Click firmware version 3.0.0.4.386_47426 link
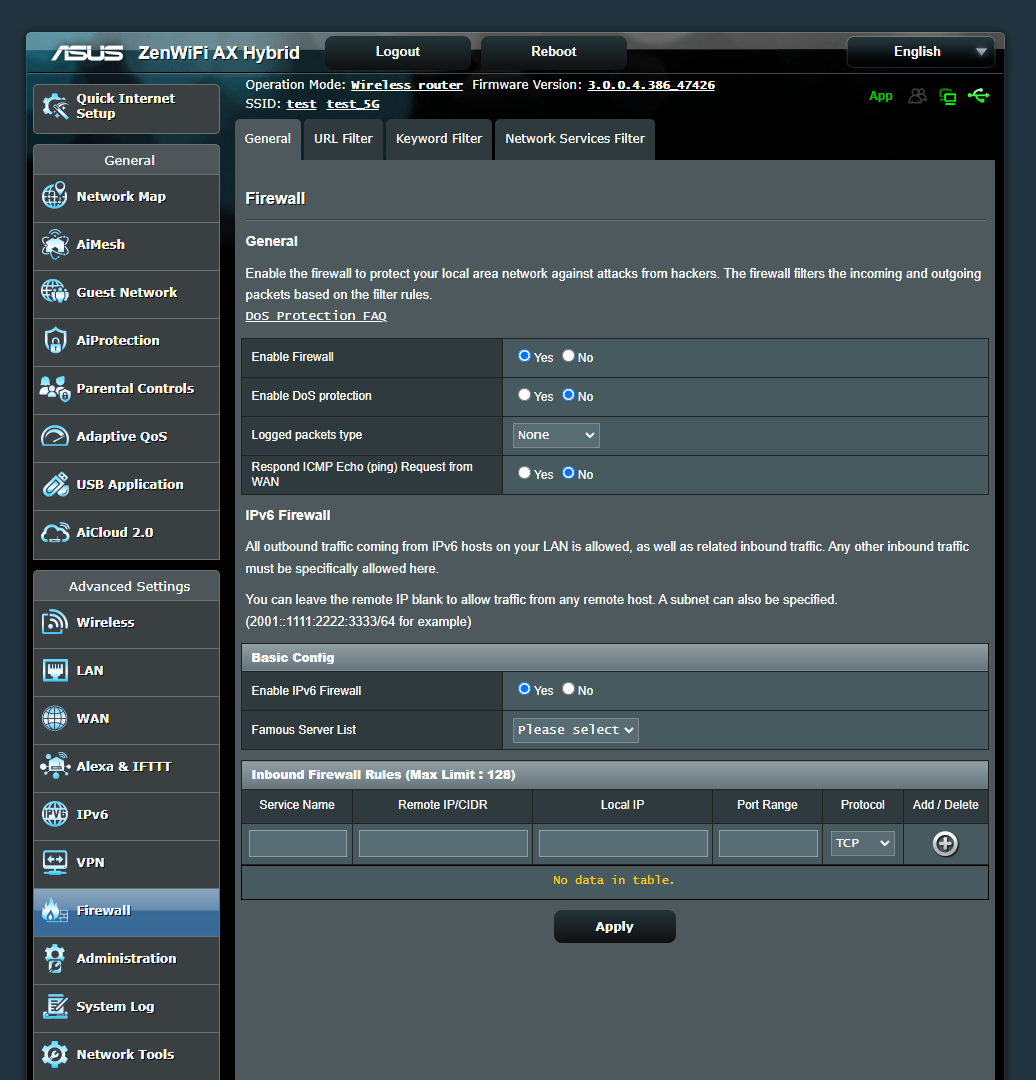 click(651, 85)
